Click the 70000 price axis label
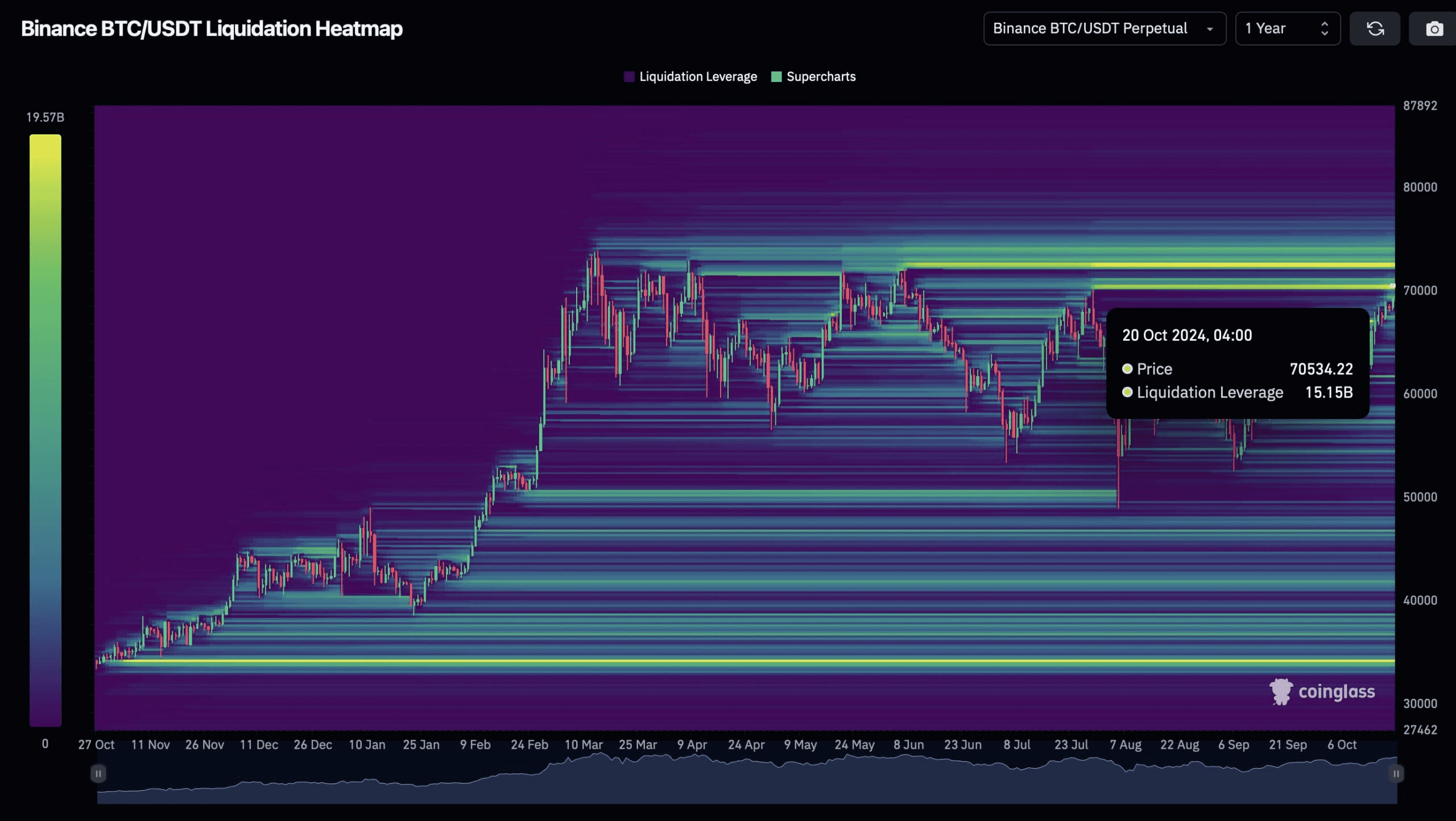Screen dimensions: 1456x821 pos(1420,291)
